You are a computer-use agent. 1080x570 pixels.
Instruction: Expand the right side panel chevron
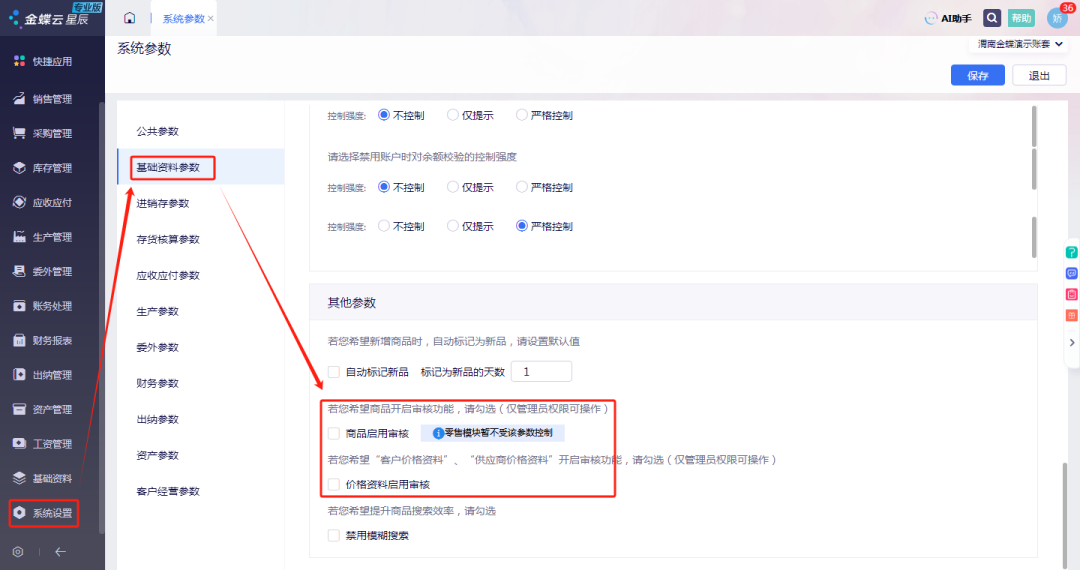coord(1072,342)
